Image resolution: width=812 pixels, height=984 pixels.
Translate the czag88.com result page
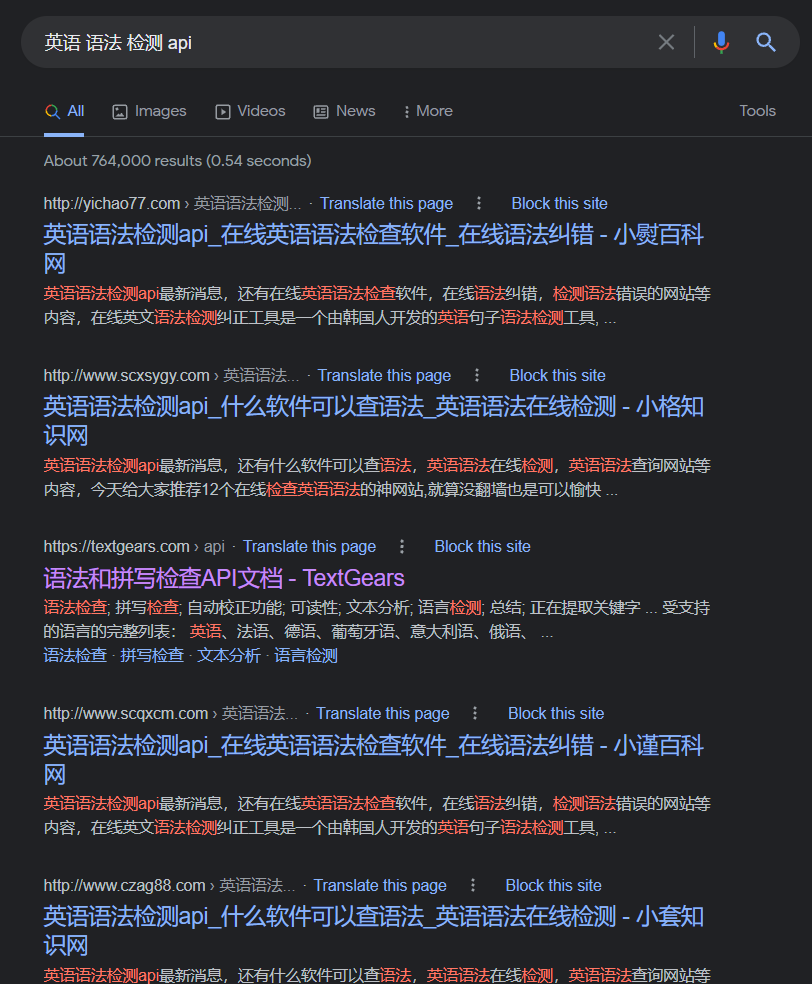[380, 885]
